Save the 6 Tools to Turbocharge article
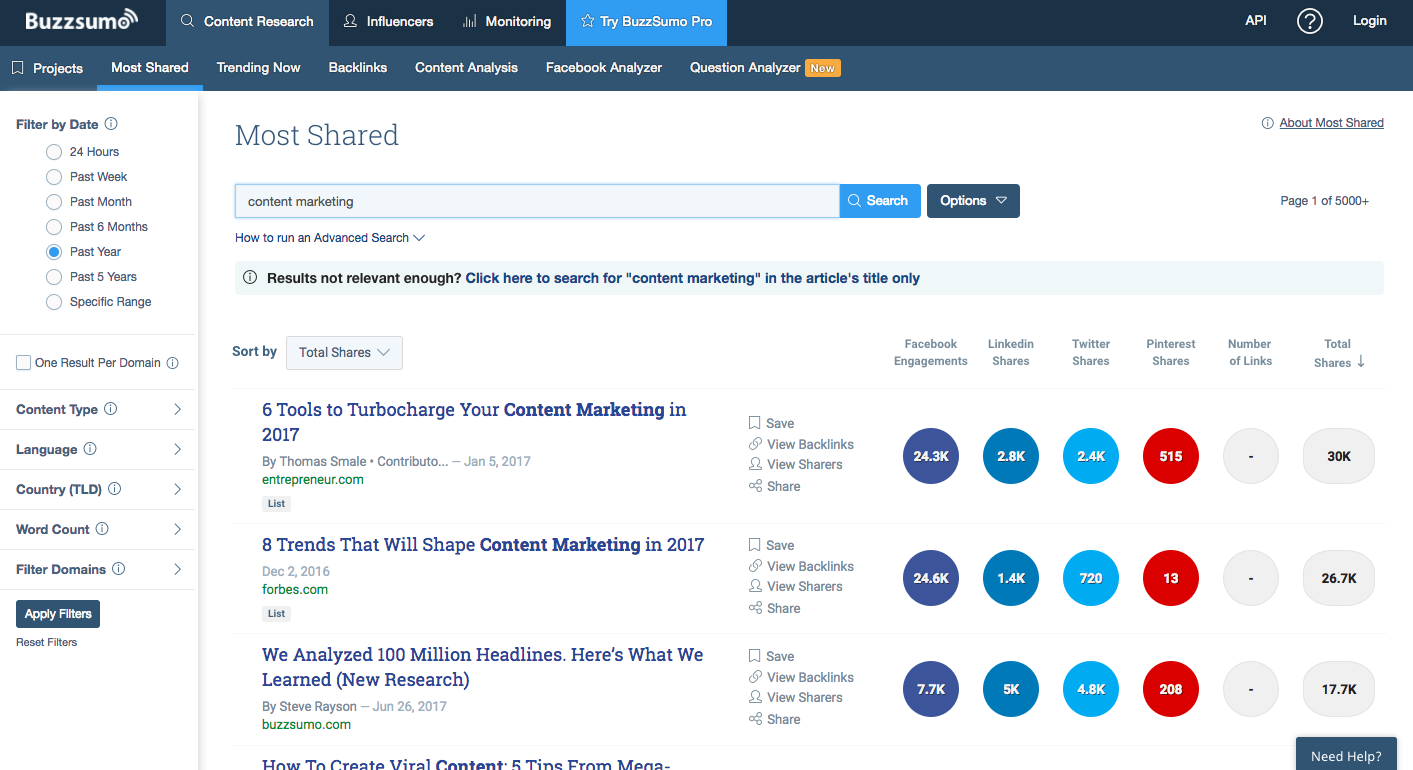Screen dimensions: 1413x770 click(771, 423)
